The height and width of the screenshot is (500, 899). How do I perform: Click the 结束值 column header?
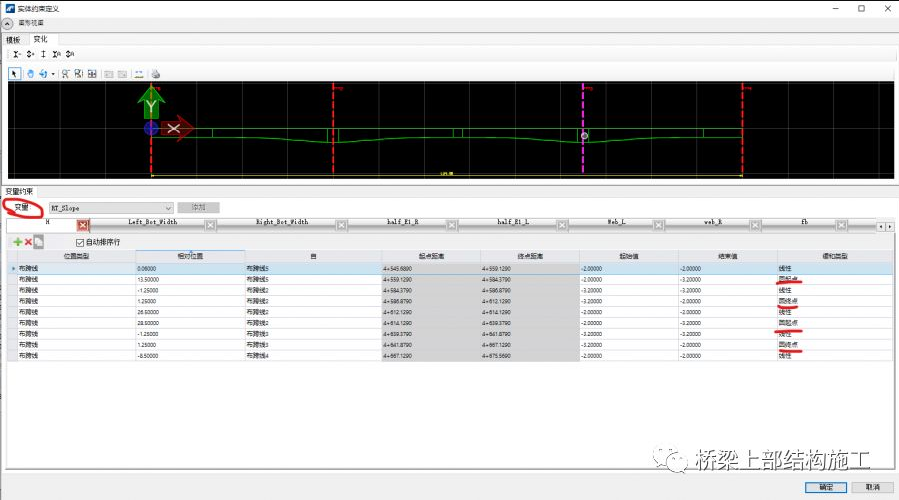coord(728,256)
